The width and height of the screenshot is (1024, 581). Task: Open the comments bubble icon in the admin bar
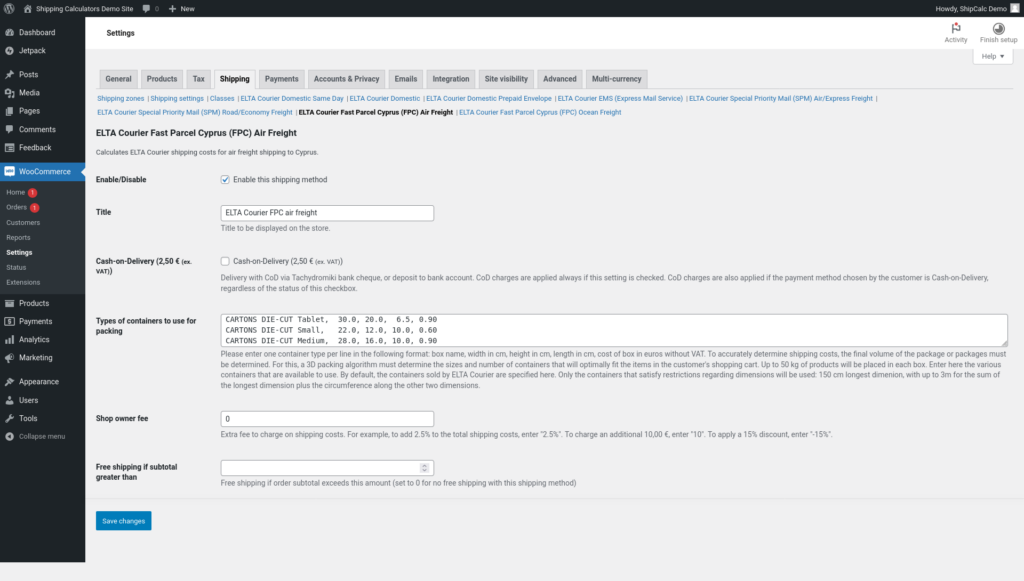point(146,8)
